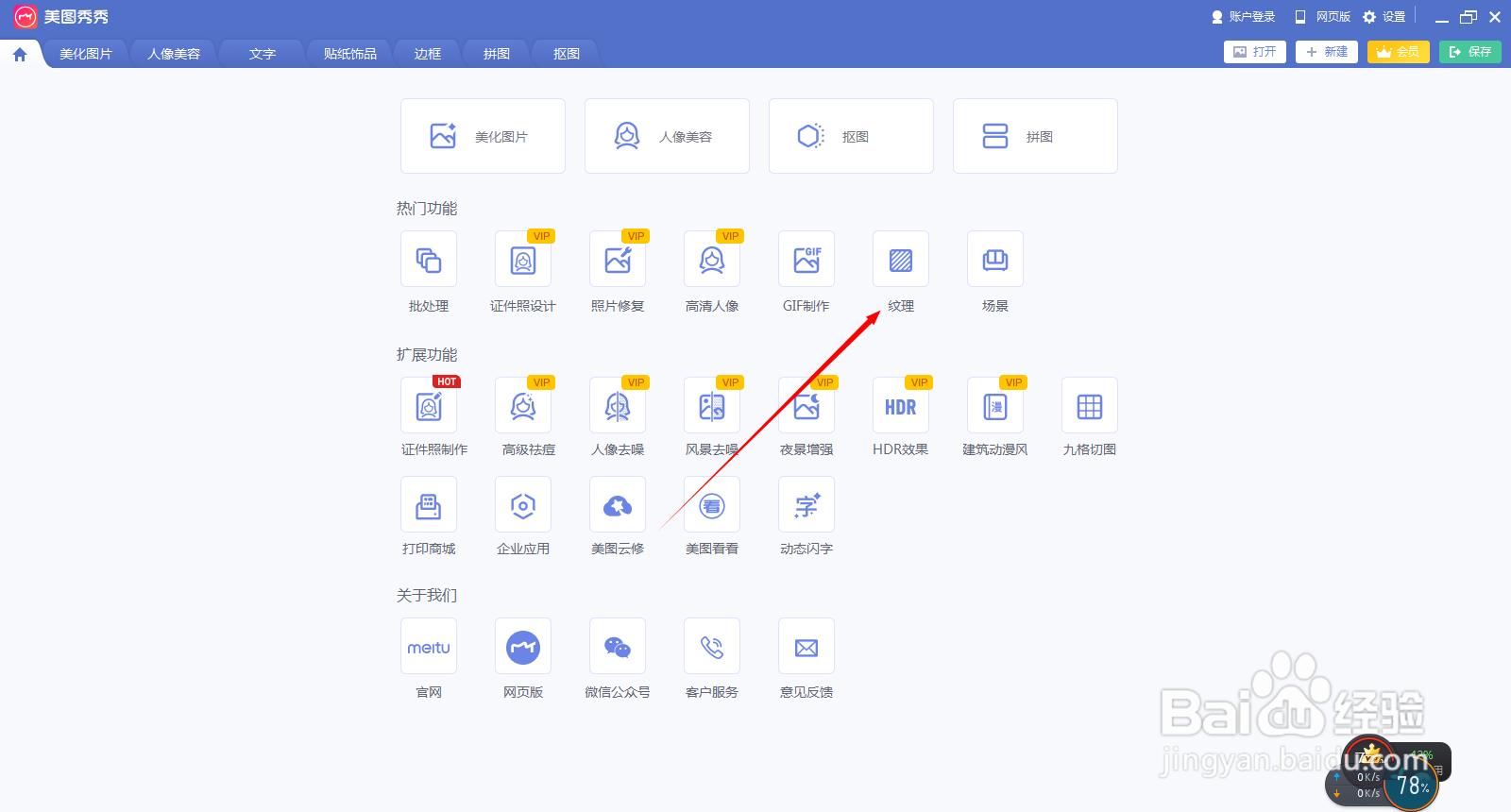Screen dimensions: 1511x812
Task: Open the 人像去噪 portrait denoise tool
Action: pyautogui.click(x=618, y=406)
